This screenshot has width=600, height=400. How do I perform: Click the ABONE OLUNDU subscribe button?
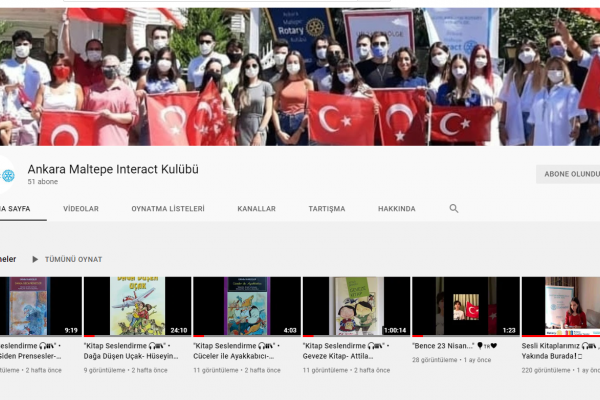click(568, 174)
